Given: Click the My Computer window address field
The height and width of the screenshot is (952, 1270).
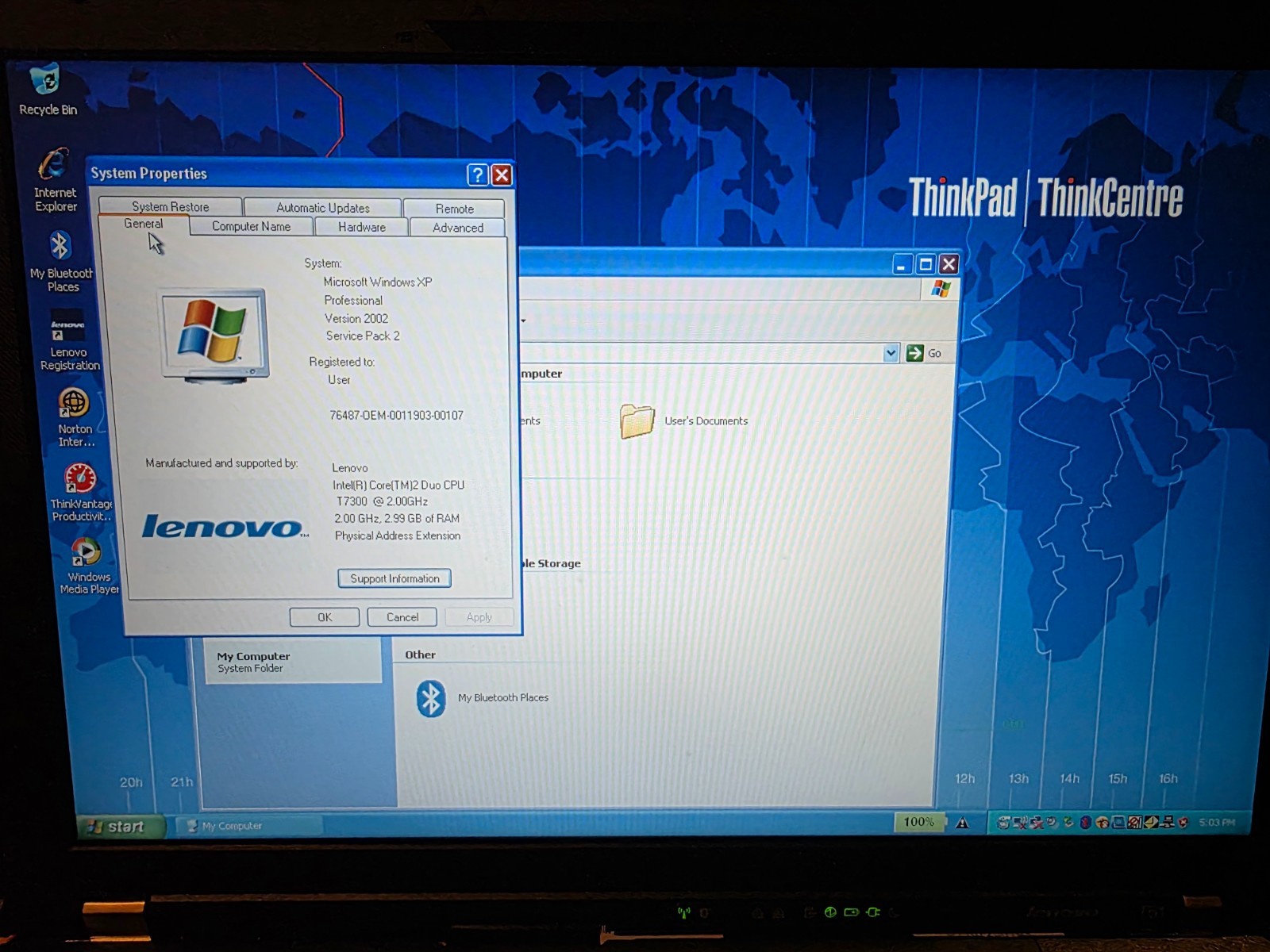Looking at the screenshot, I should tap(702, 353).
